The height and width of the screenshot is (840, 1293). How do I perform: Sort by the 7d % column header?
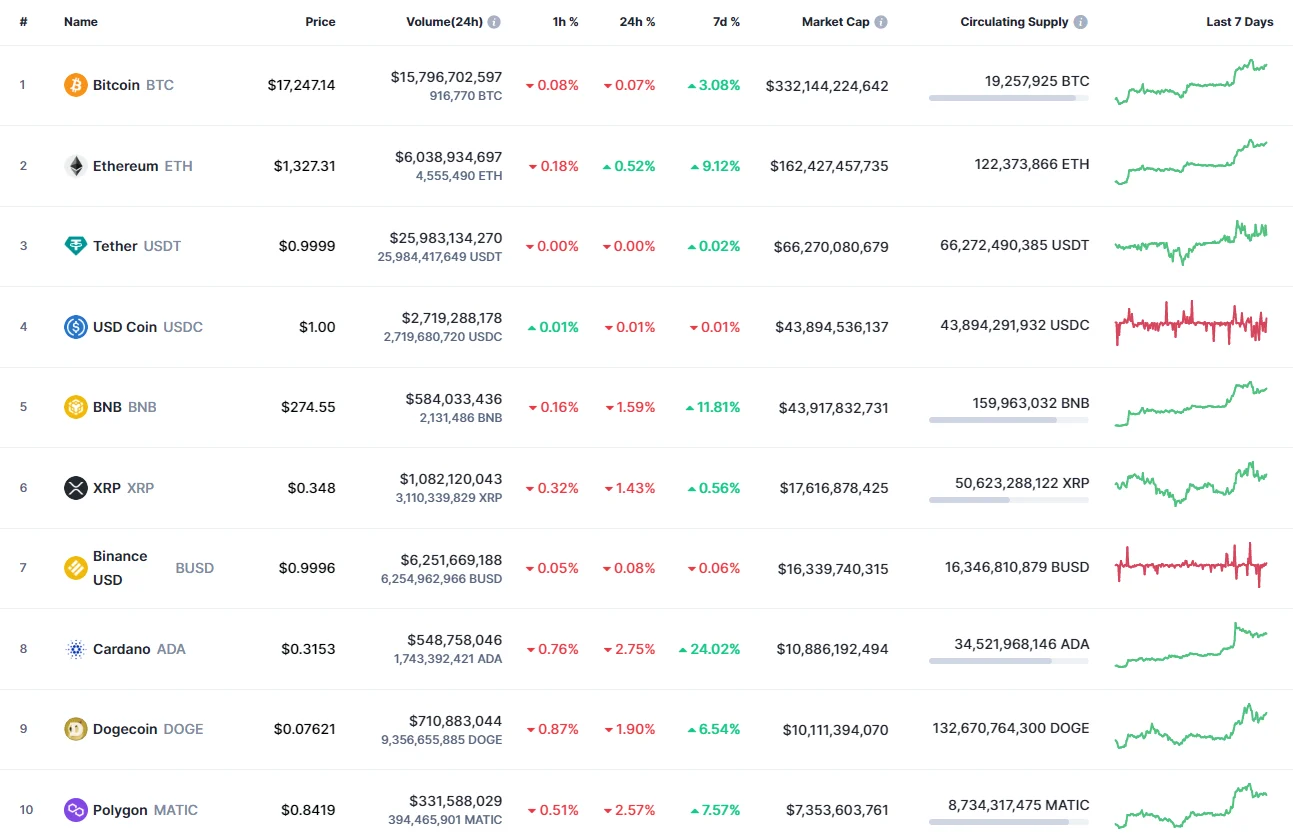coord(727,21)
